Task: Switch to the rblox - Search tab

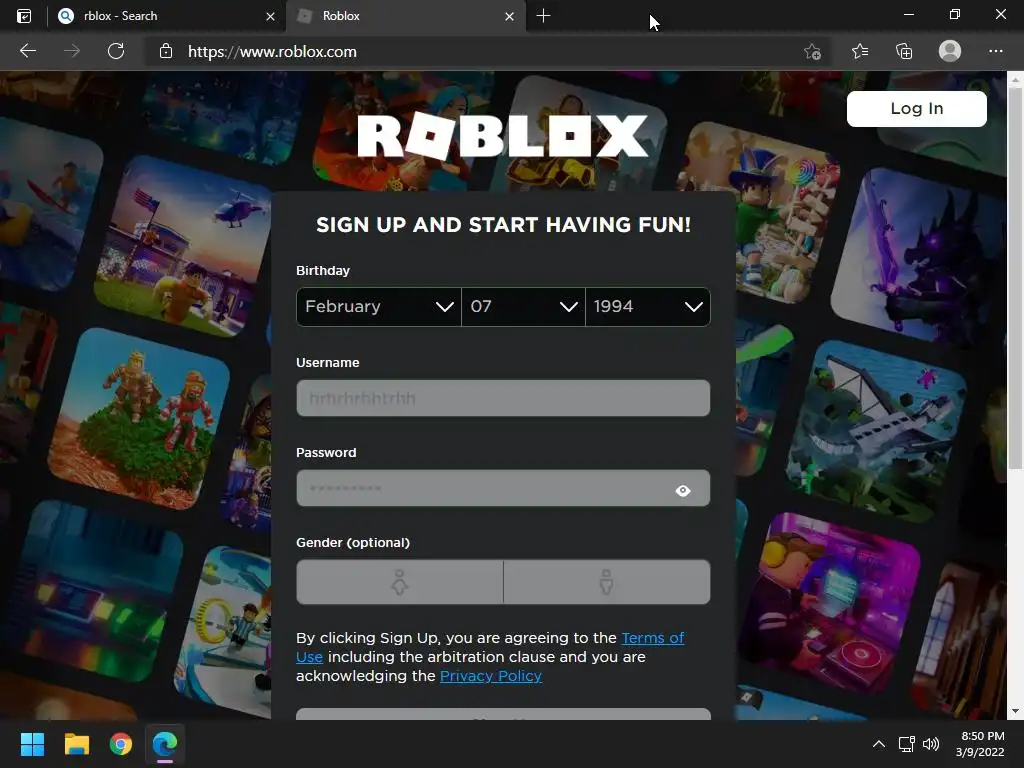Action: (167, 16)
